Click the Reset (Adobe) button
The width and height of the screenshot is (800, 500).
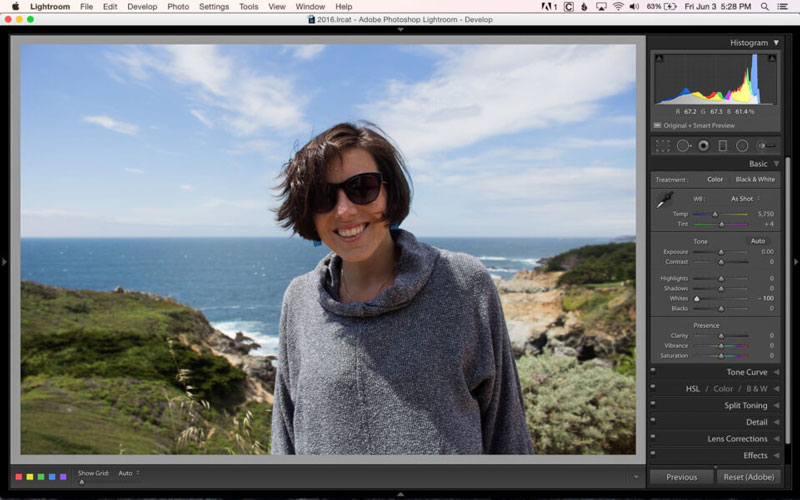pyautogui.click(x=749, y=477)
